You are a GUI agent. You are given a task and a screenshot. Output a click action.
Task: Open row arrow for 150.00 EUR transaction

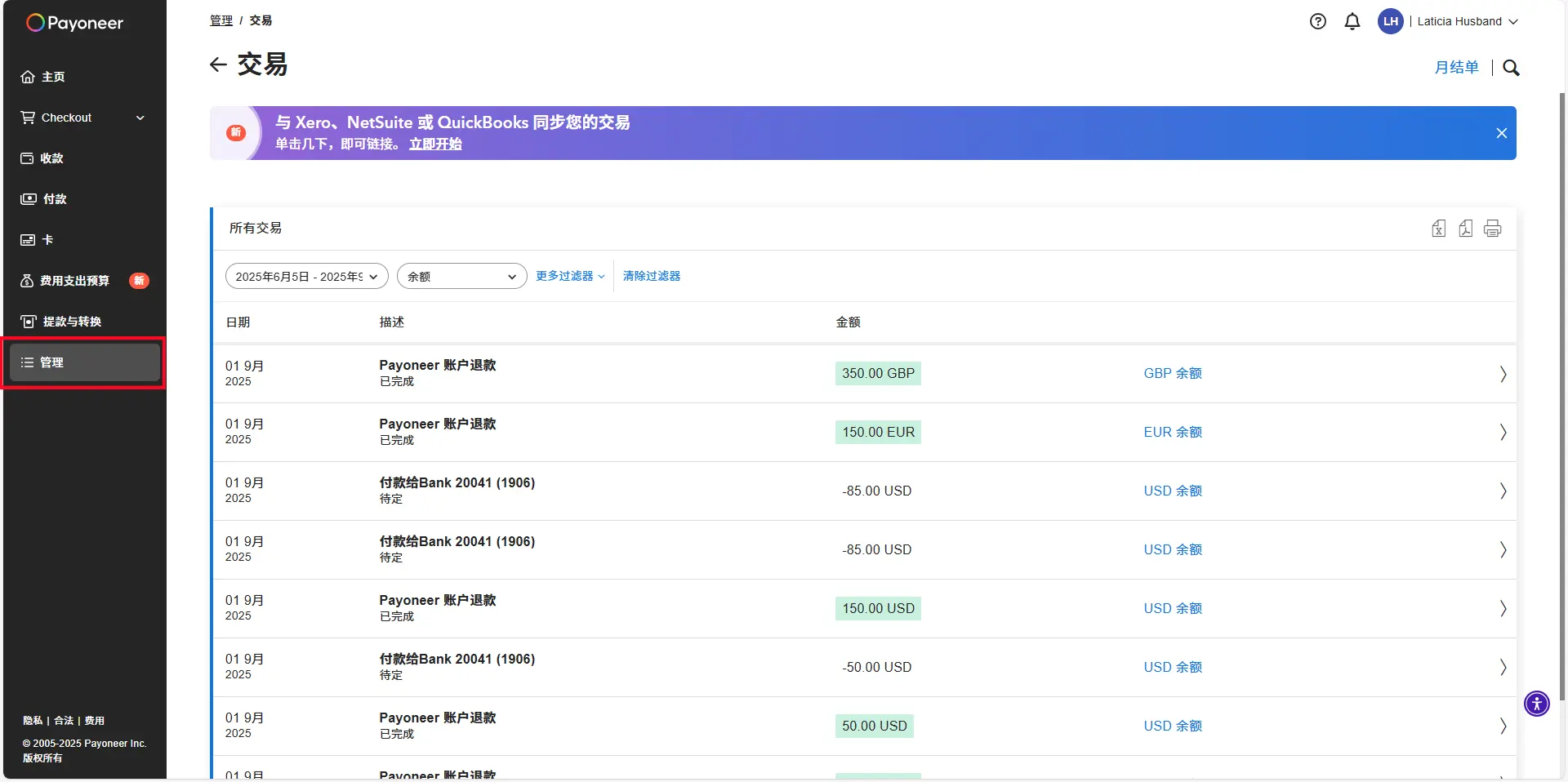coord(1503,433)
